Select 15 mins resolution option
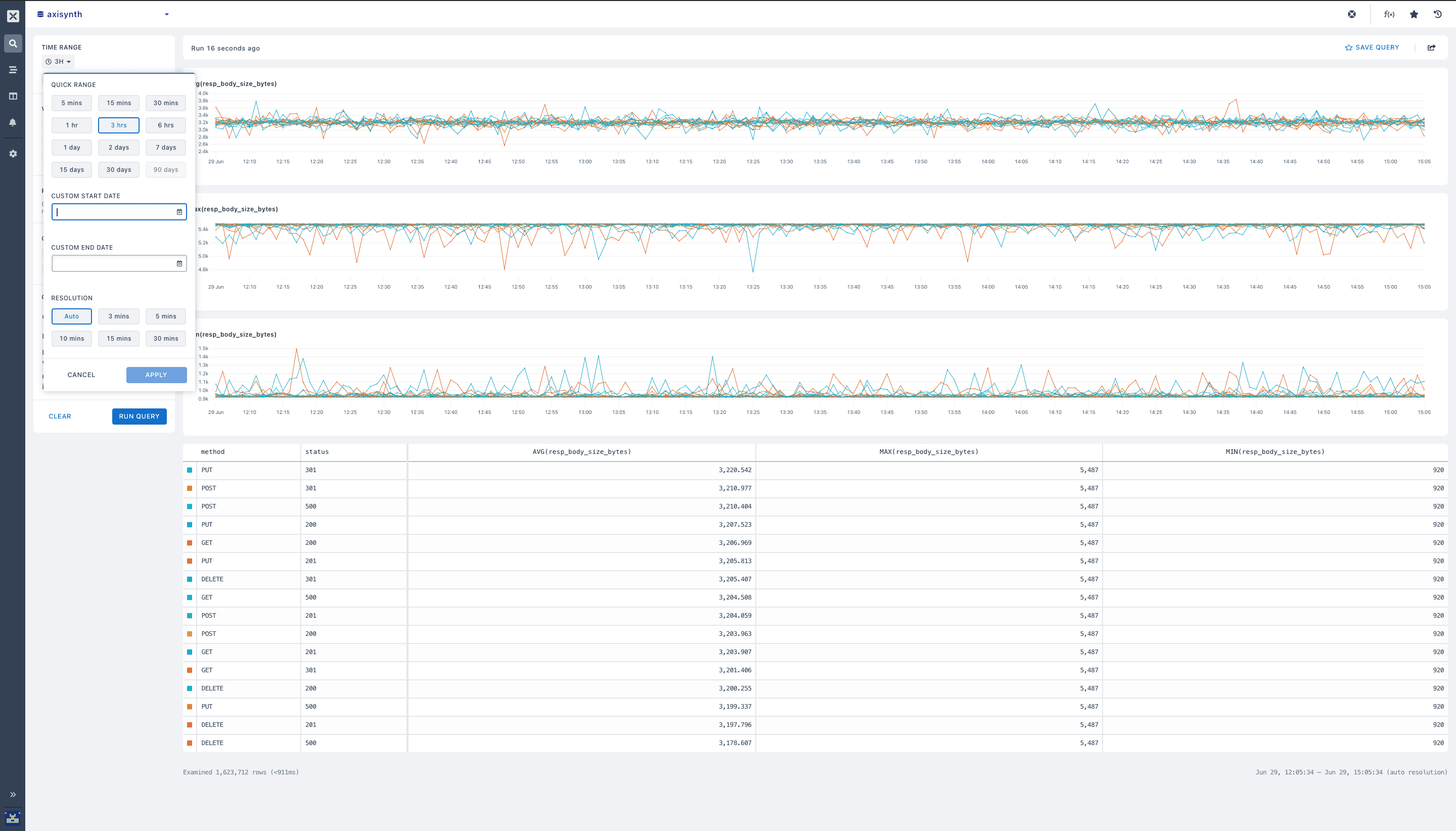 (119, 339)
